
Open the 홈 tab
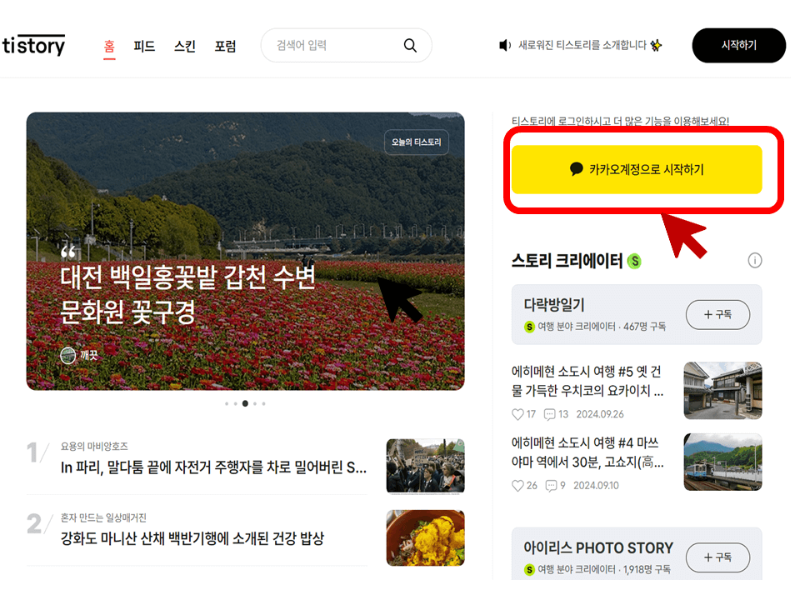pyautogui.click(x=109, y=46)
